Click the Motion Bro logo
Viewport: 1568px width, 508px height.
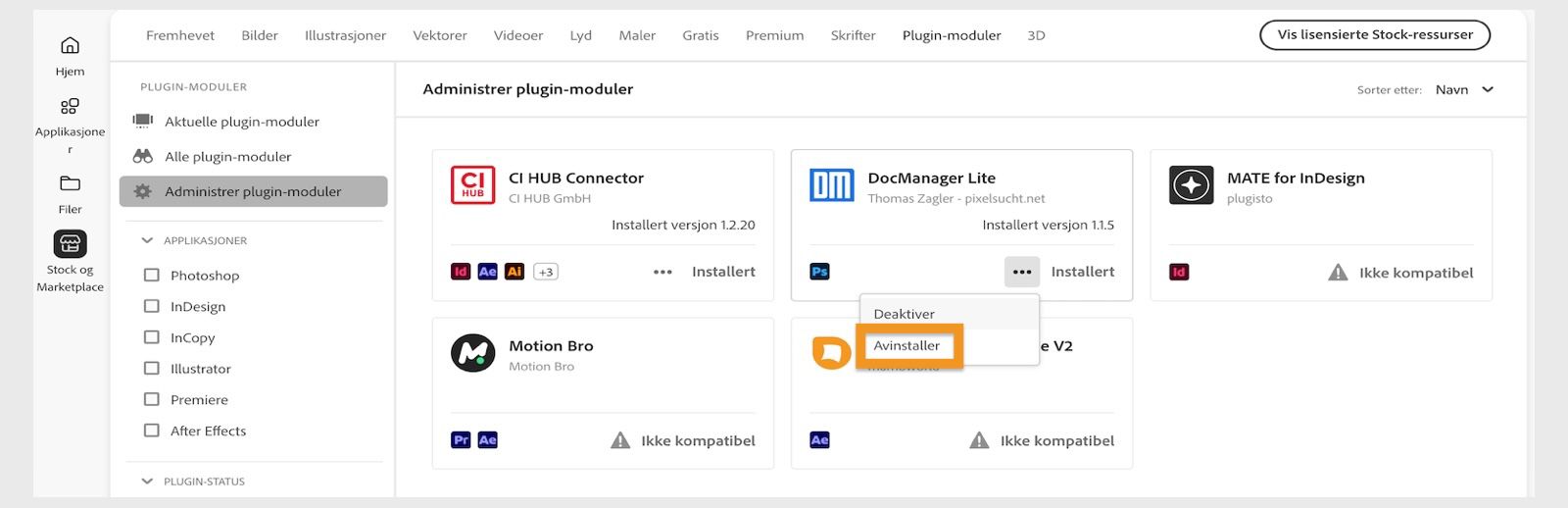(472, 353)
